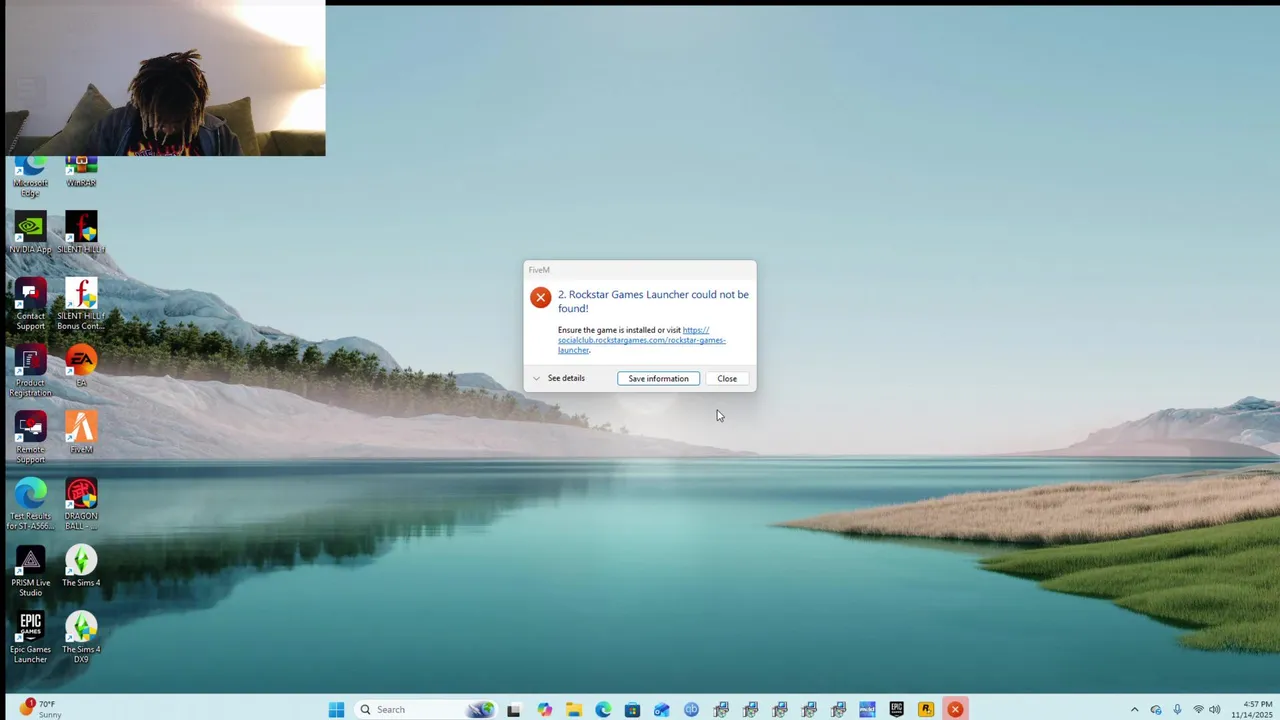Image resolution: width=1280 pixels, height=720 pixels.
Task: Click the Close button in FiveM dialog
Action: point(727,379)
